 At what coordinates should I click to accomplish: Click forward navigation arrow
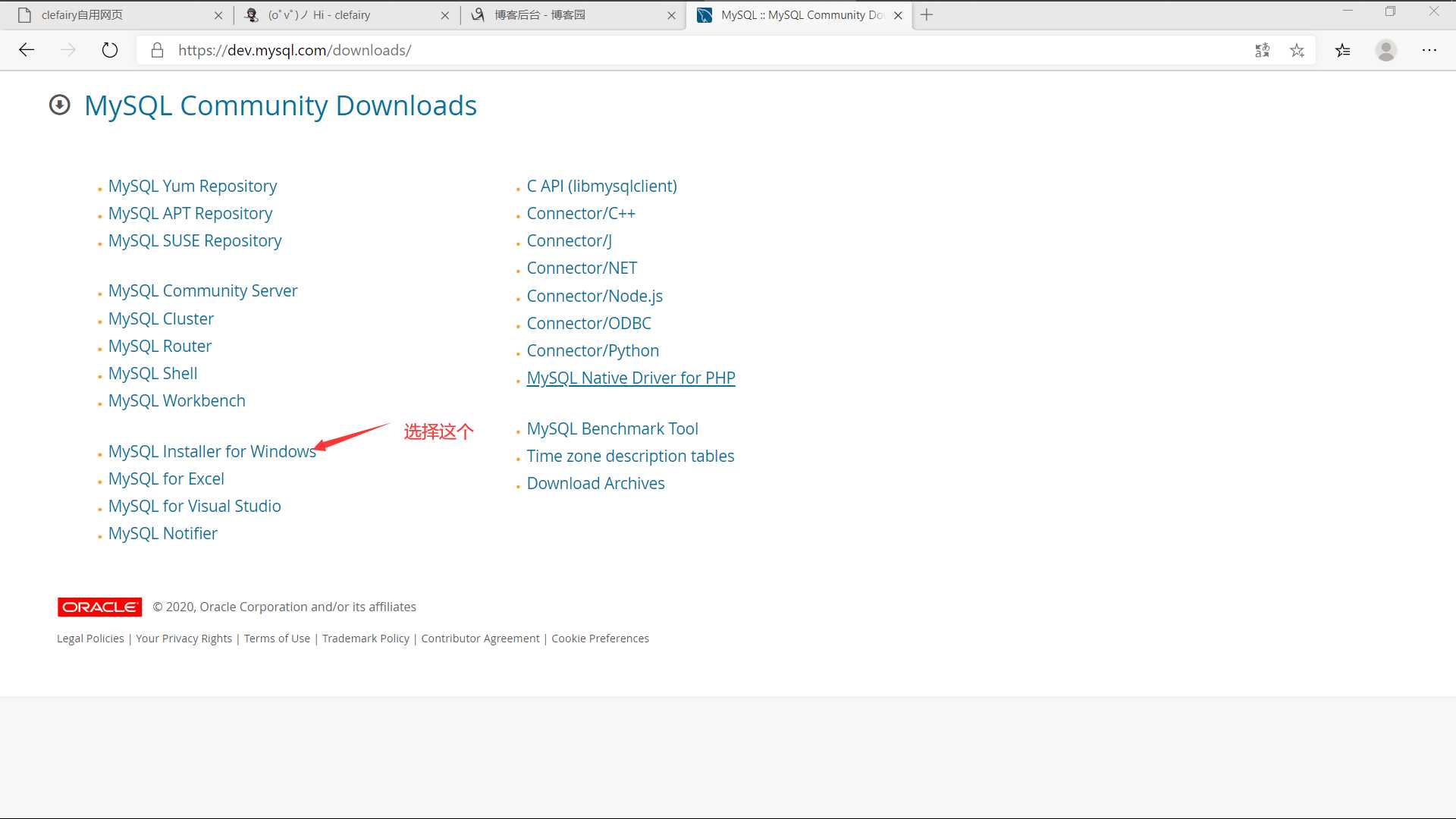[68, 49]
